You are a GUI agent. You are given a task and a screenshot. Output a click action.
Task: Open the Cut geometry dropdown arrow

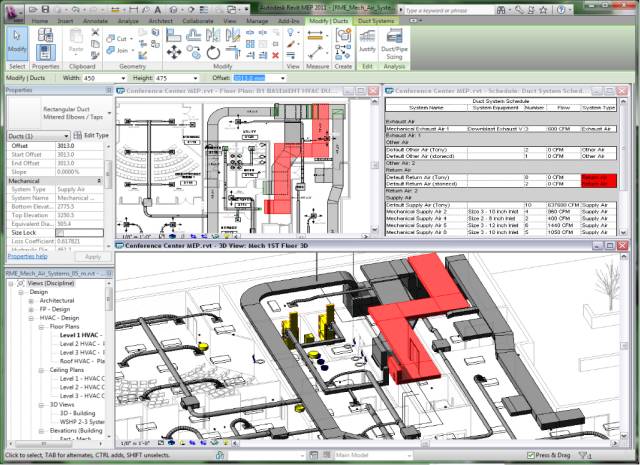(131, 39)
